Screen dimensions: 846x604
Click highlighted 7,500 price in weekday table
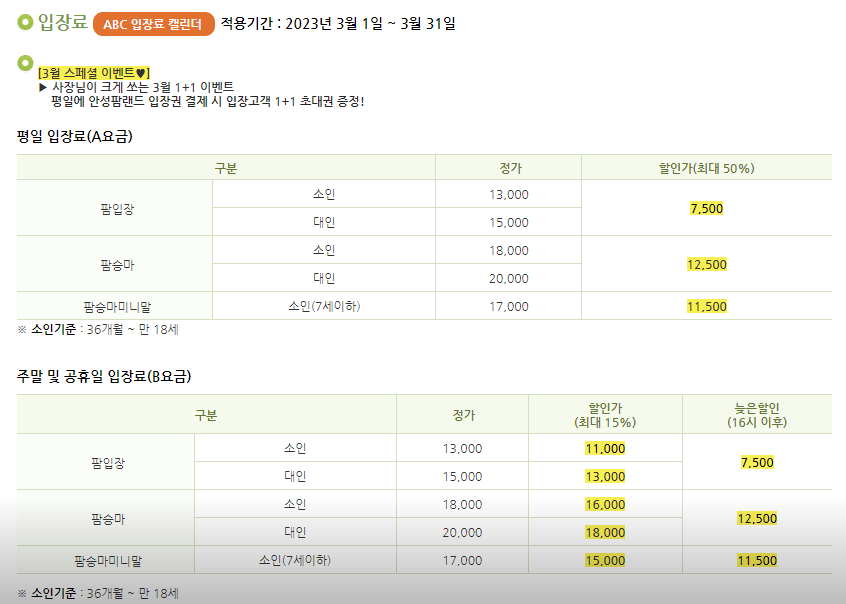(706, 208)
